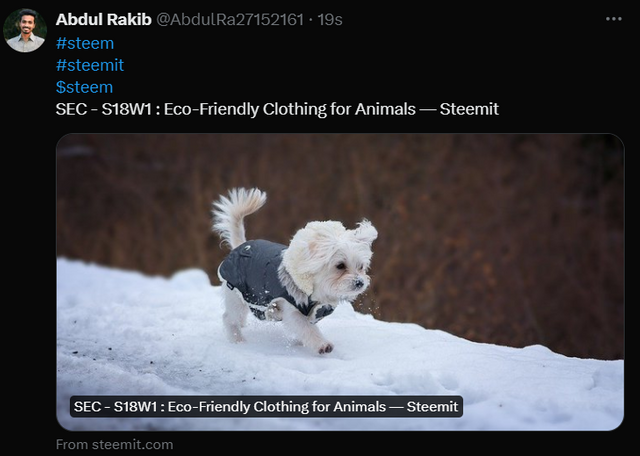Click Abdul Rakib's profile avatar photo
This screenshot has width=640, height=456.
pos(25,30)
